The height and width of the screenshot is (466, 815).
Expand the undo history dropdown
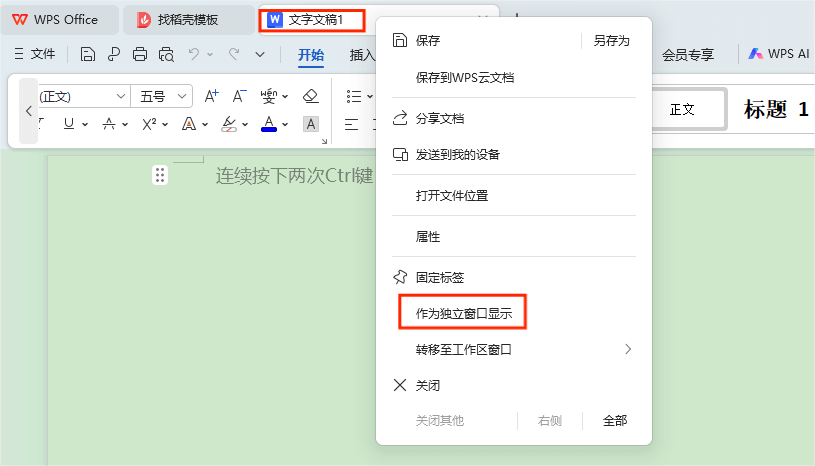[x=210, y=54]
